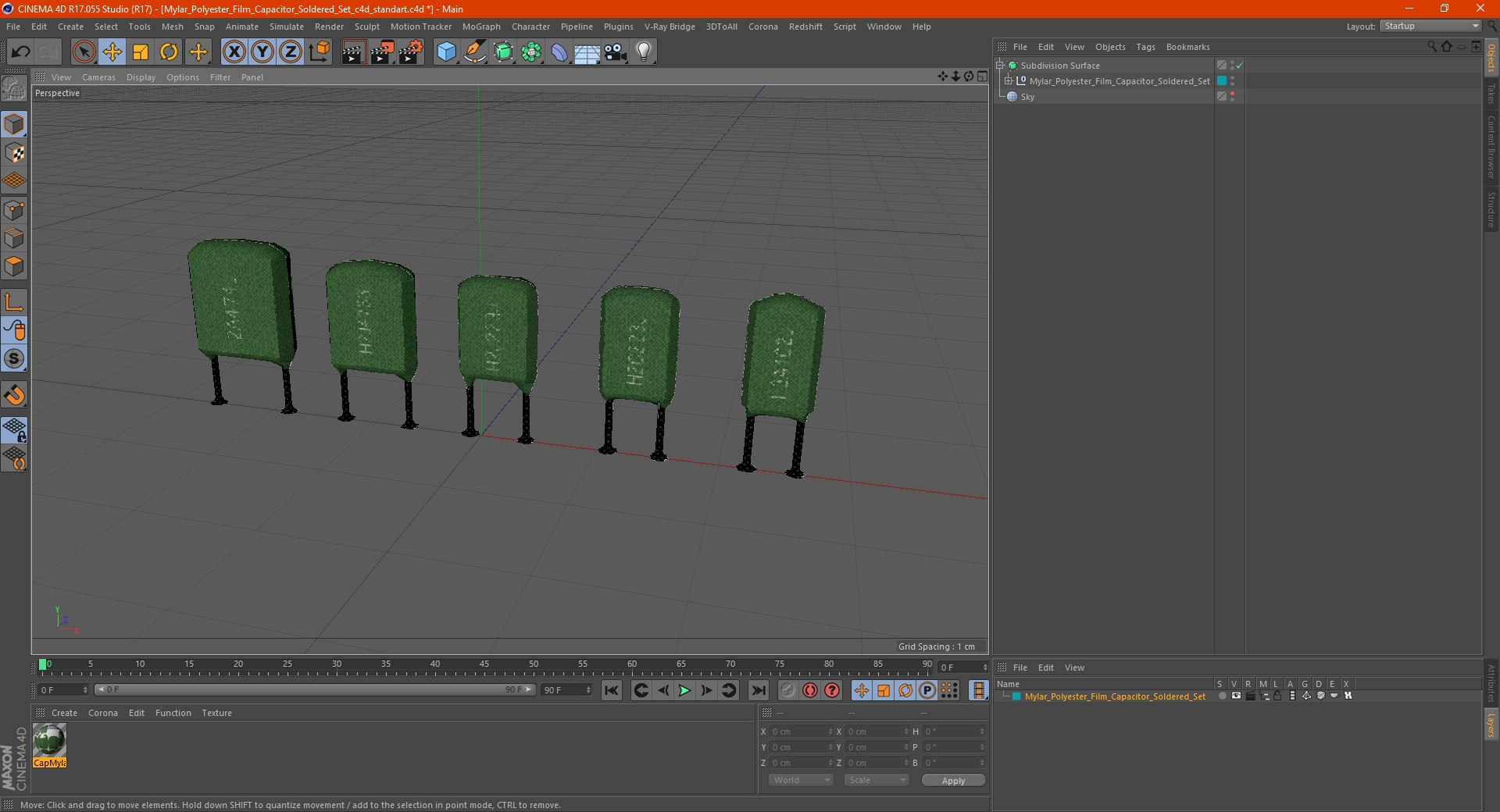Open the Light object icon

coord(643,52)
